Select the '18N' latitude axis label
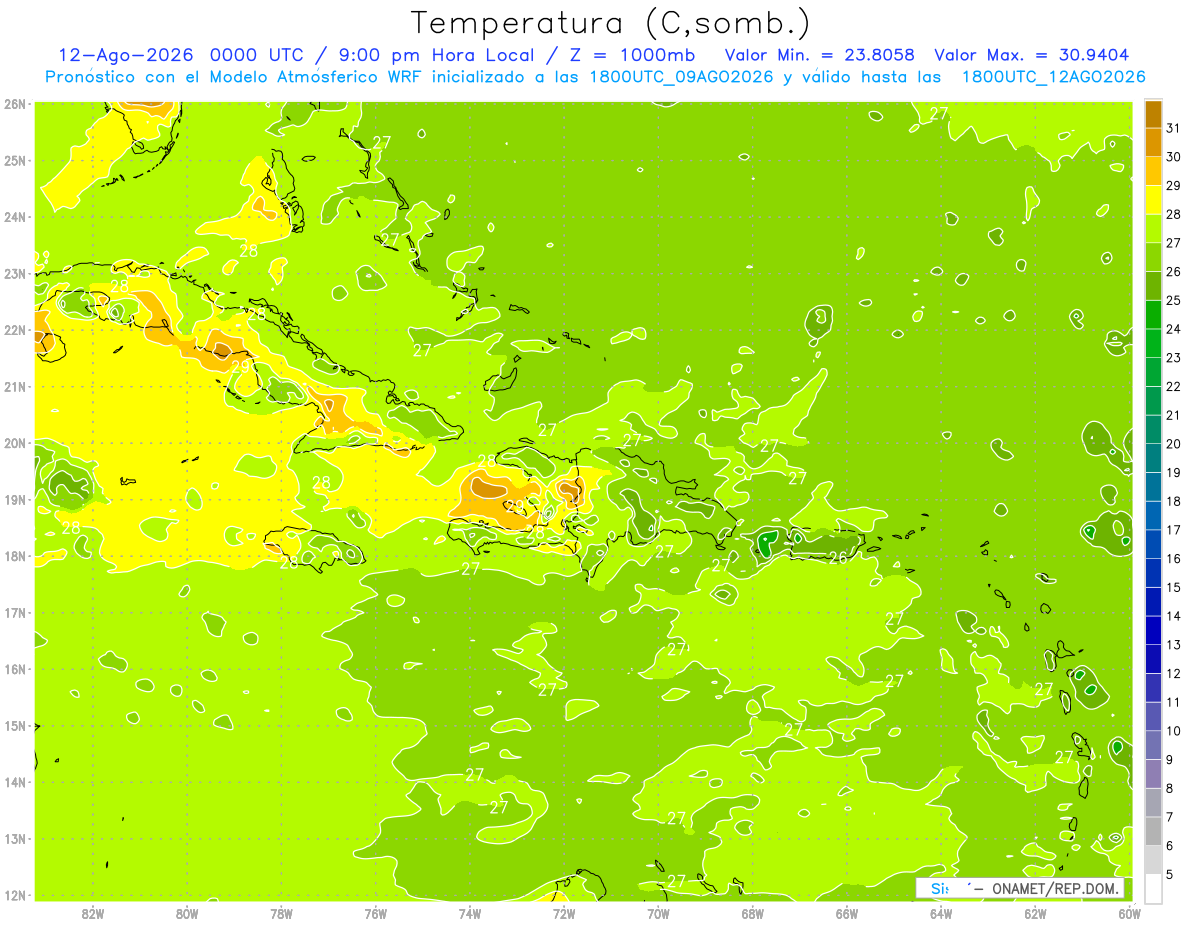The width and height of the screenshot is (1200, 927). pos(14,556)
